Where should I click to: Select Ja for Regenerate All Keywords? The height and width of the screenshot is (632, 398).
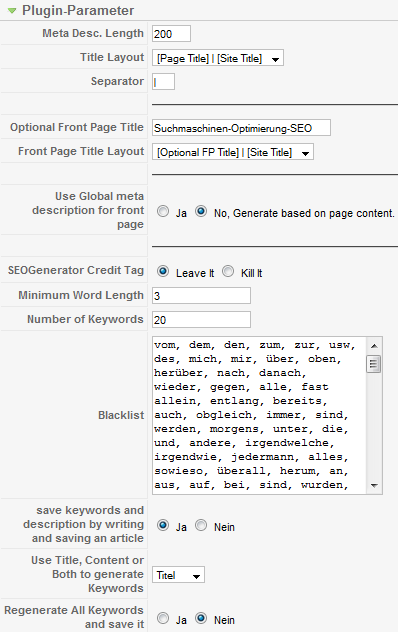click(163, 618)
